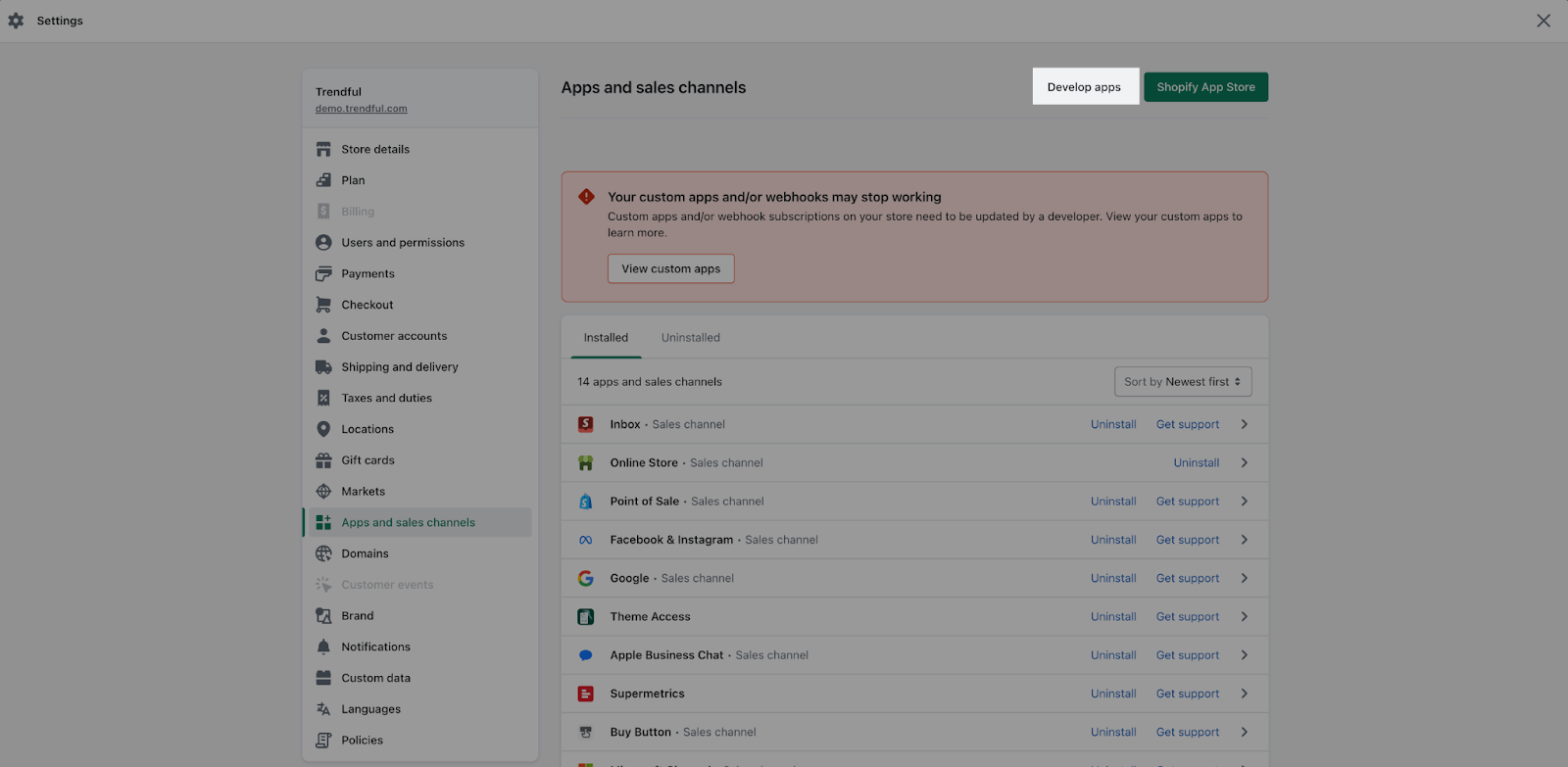Close the Settings page

click(x=1543, y=21)
